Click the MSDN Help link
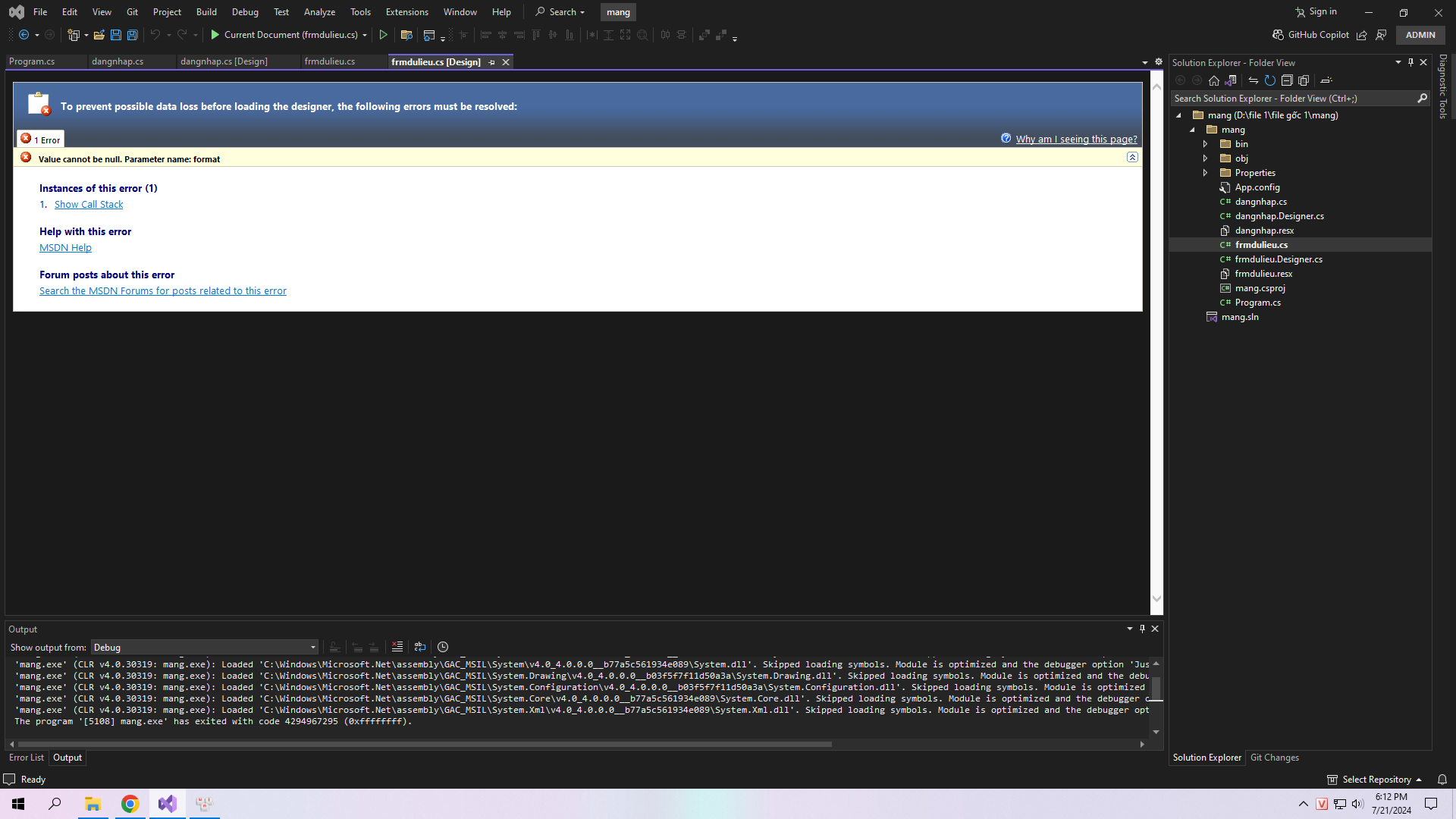 click(65, 248)
